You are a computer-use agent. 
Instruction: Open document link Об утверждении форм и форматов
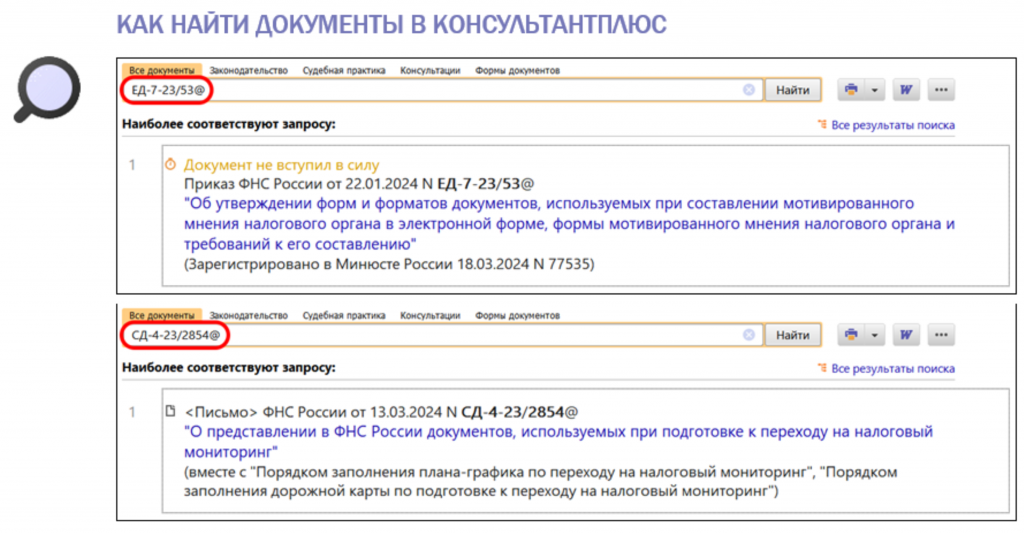569,223
